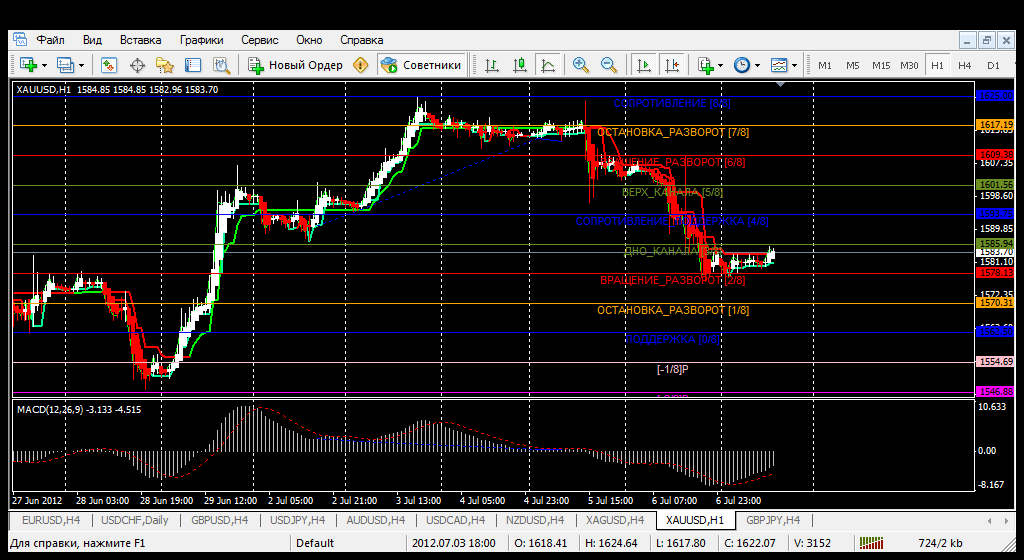Open the Navigator folder-star icon

(165, 65)
